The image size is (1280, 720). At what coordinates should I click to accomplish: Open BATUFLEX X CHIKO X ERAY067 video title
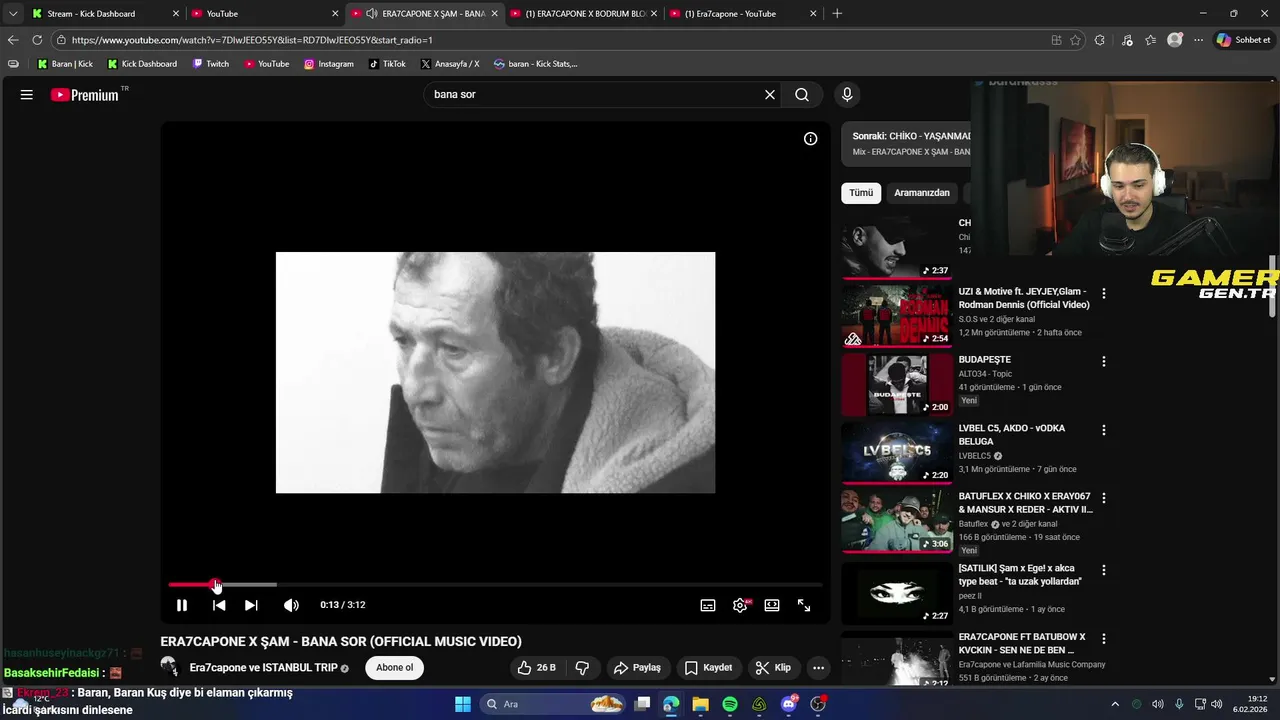(x=1025, y=503)
